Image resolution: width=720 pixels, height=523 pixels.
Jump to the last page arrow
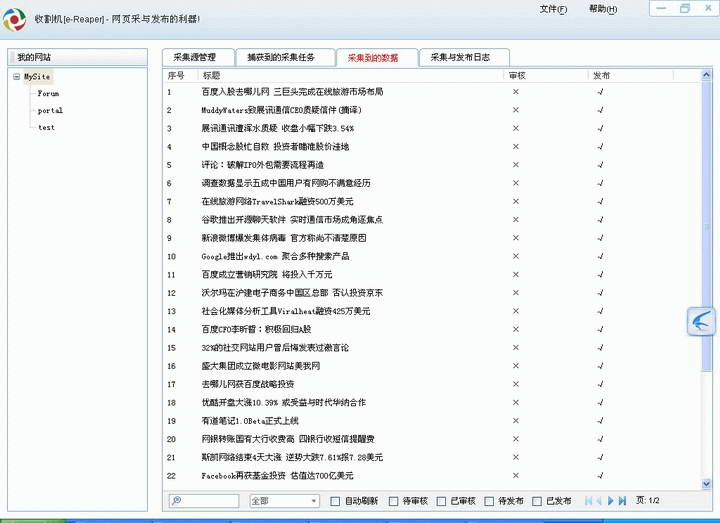click(x=622, y=501)
